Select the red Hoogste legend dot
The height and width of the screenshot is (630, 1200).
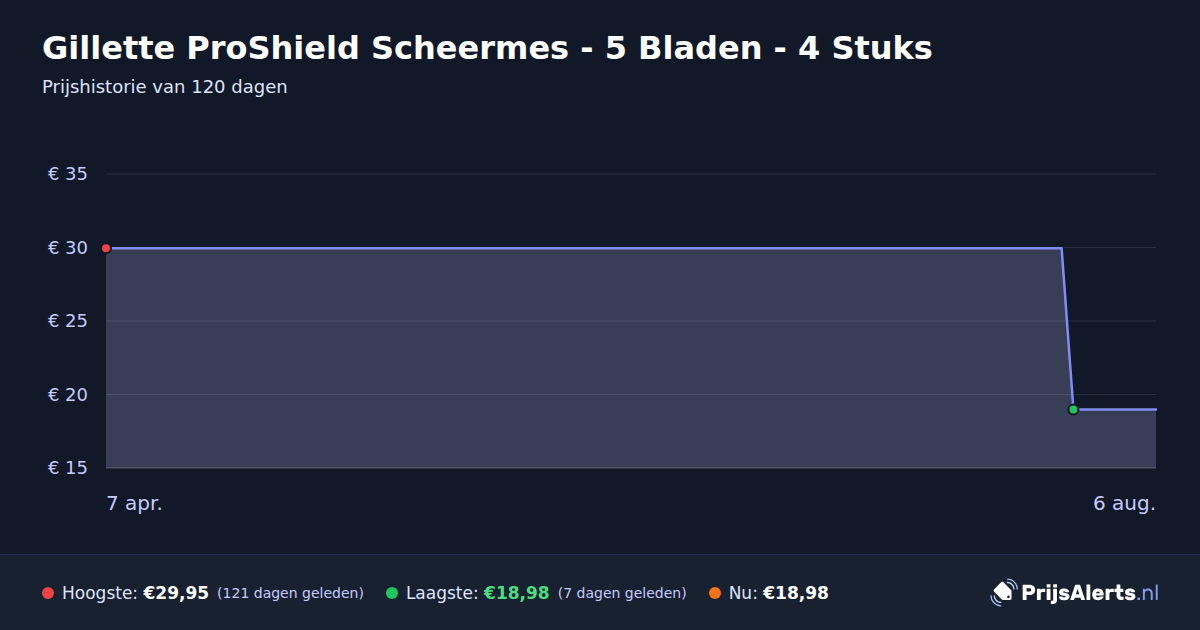(48, 593)
